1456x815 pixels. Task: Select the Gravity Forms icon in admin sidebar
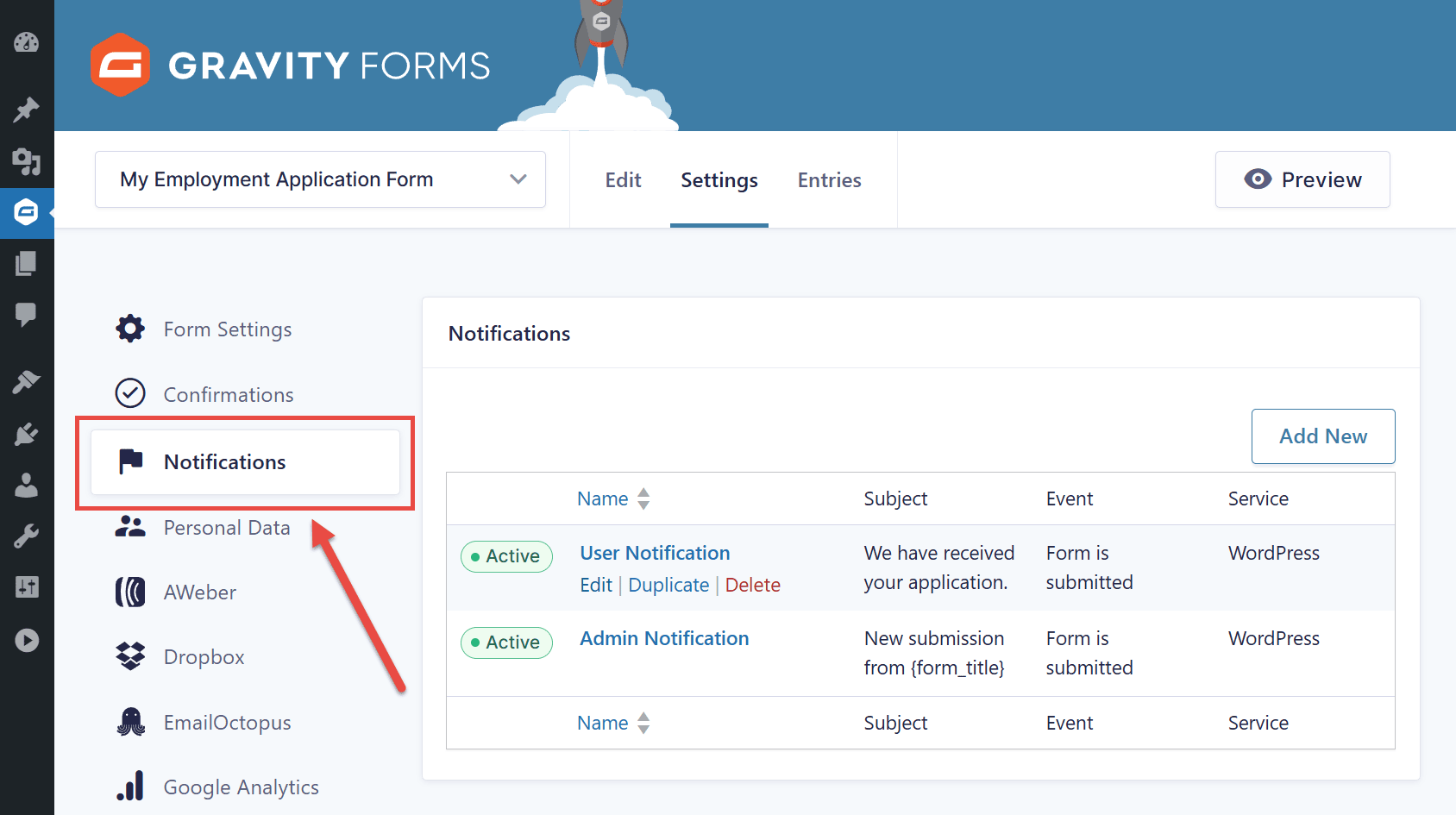click(x=26, y=212)
